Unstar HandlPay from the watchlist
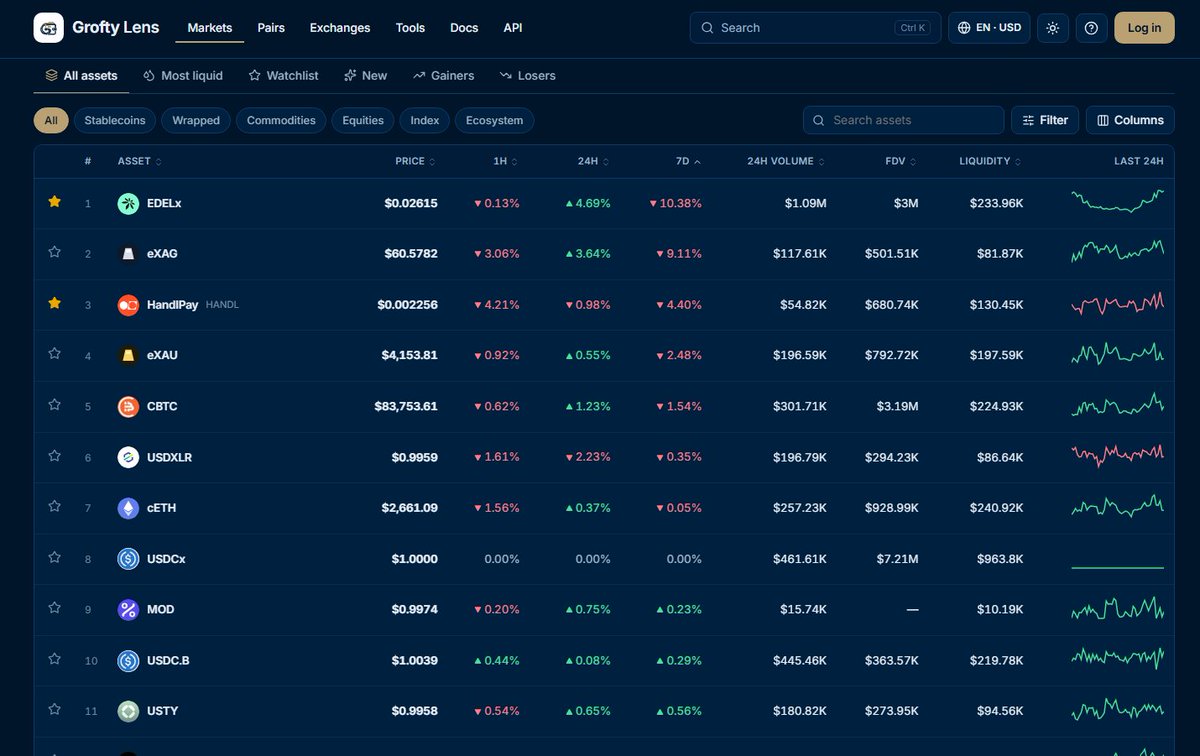 coord(55,303)
